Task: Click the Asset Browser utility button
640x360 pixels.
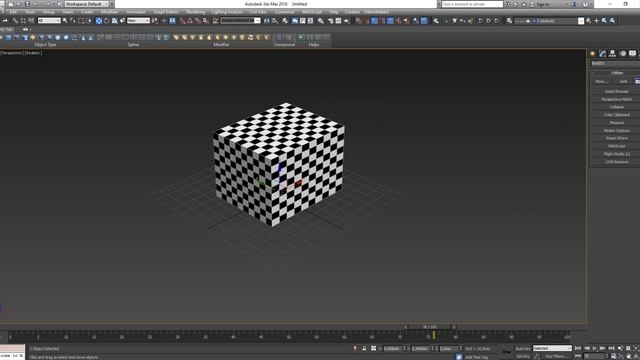Action: pos(616,91)
